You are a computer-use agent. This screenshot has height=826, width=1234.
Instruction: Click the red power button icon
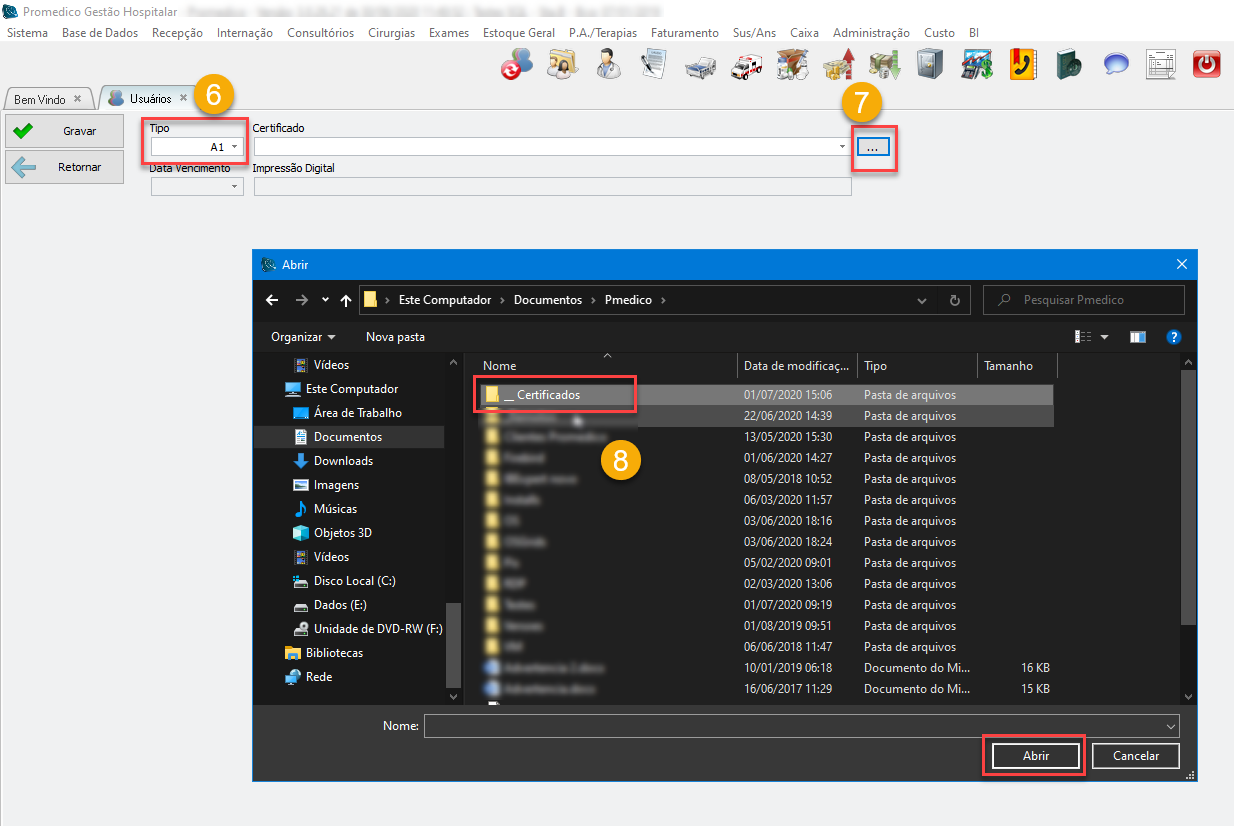click(x=1207, y=65)
